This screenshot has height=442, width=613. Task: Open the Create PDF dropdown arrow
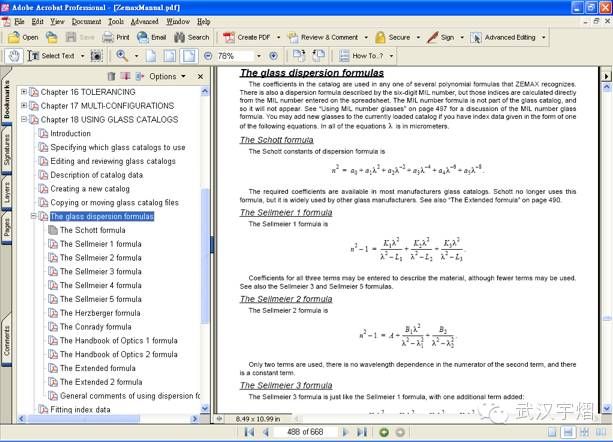pos(278,38)
